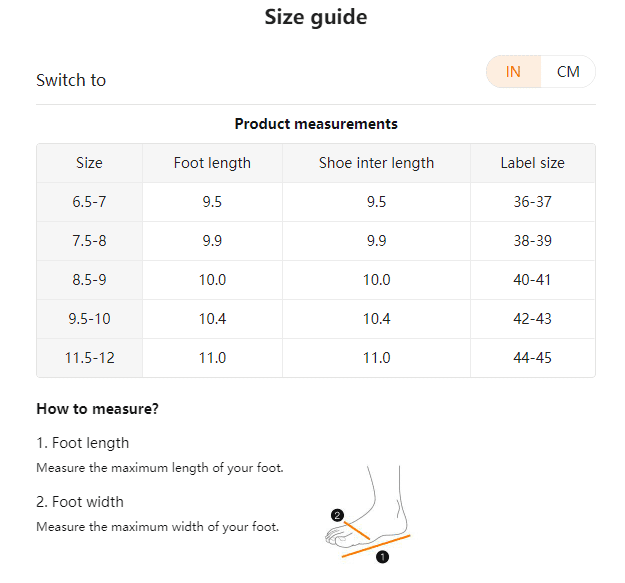Viewport: 625px width, 583px height.
Task: Click label size 36-37 cell
Action: [x=533, y=202]
